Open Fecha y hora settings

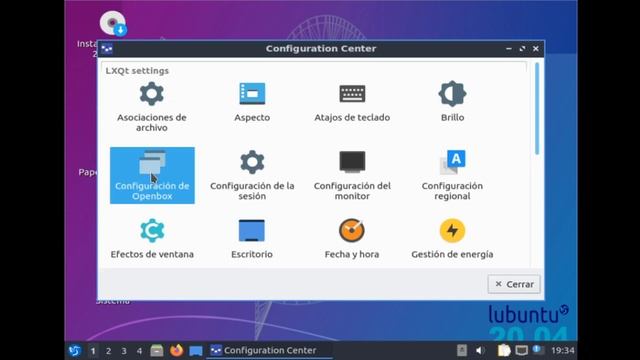pyautogui.click(x=352, y=239)
